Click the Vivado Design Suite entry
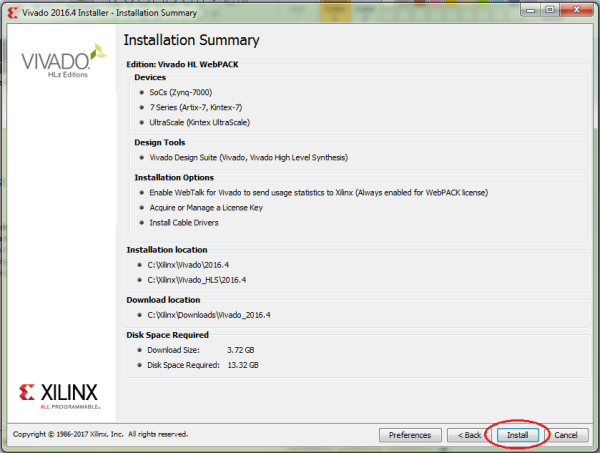The height and width of the screenshot is (453, 600). [x=248, y=158]
